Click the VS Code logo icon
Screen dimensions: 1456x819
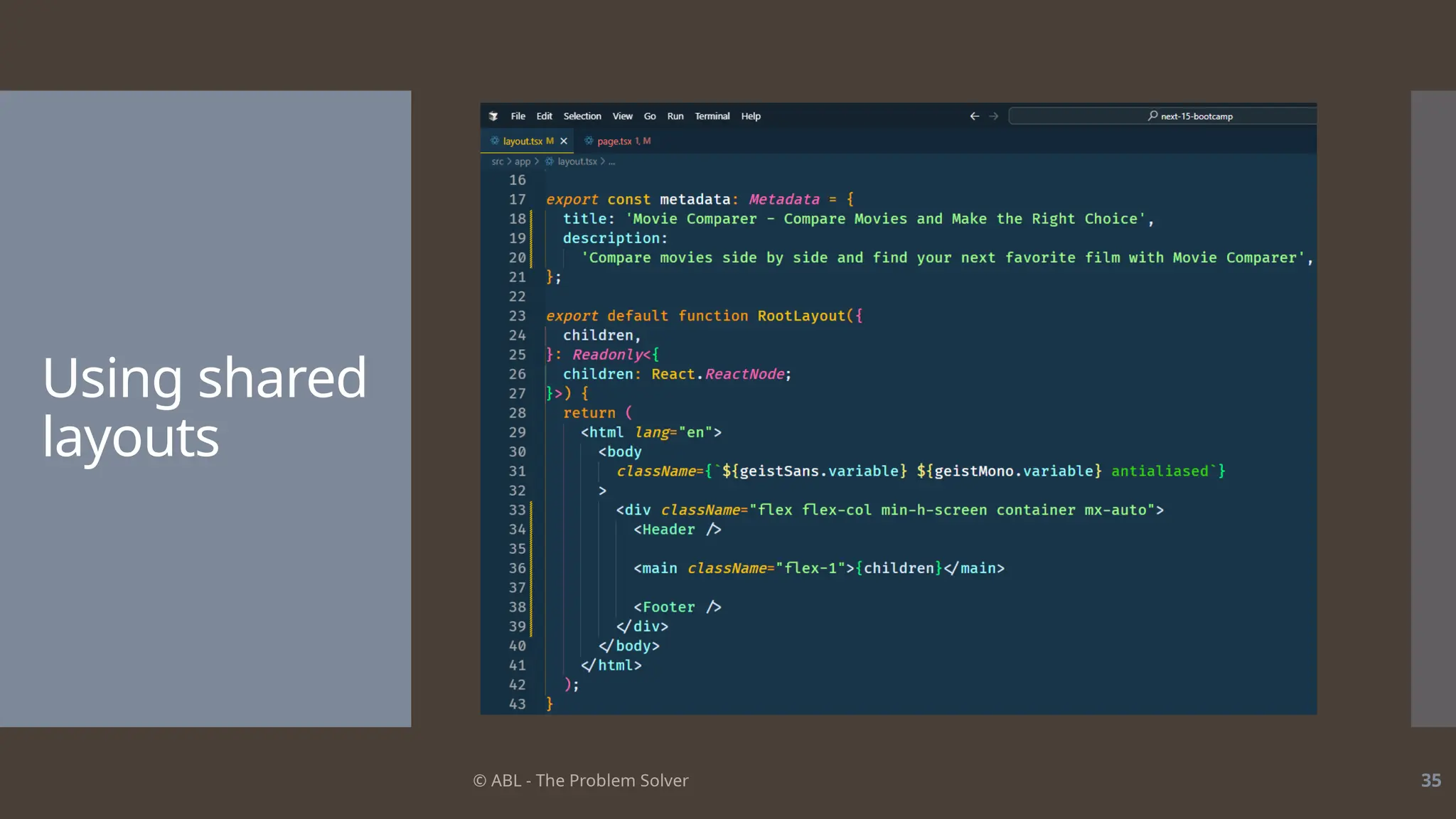tap(493, 116)
